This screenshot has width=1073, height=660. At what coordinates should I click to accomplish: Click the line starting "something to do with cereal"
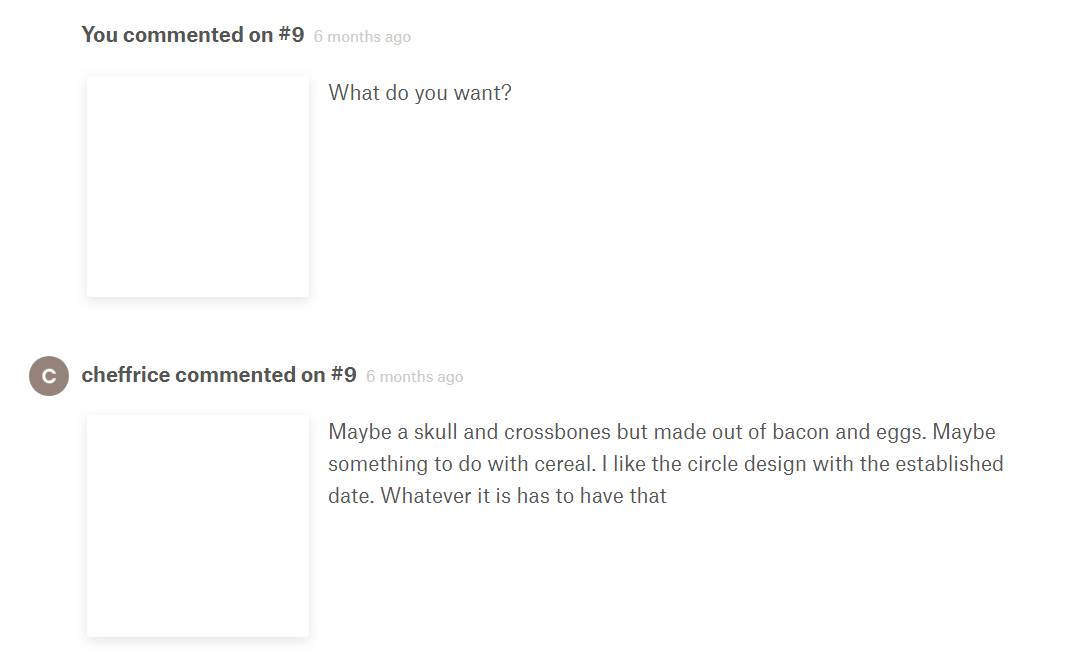665,464
